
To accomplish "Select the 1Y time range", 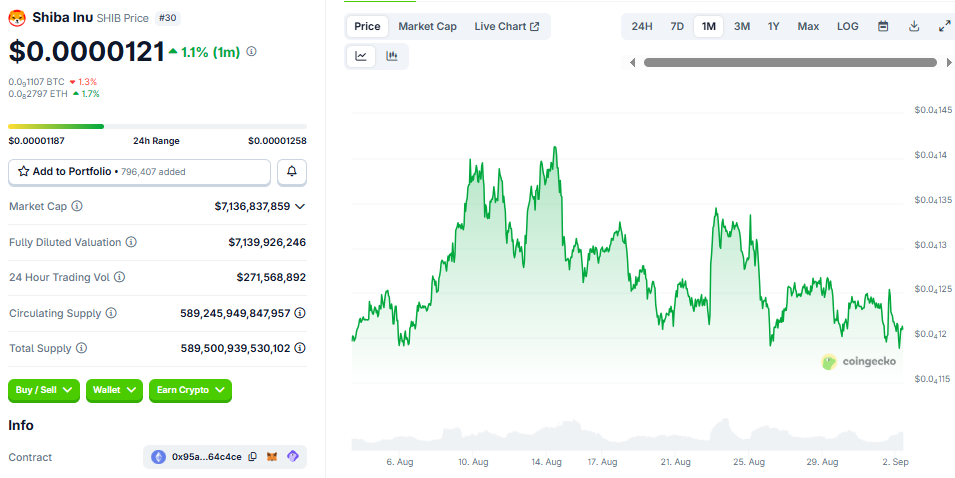I will (774, 26).
